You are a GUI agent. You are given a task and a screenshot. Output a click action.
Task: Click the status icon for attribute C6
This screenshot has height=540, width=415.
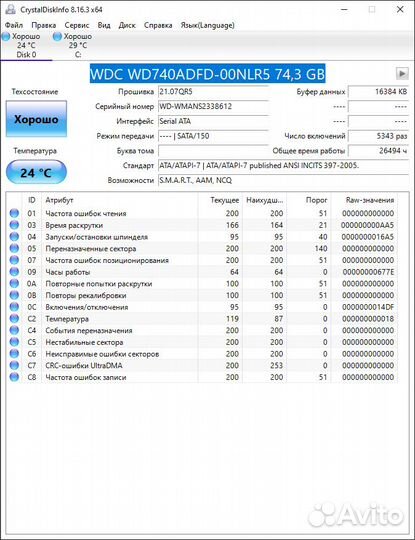[14, 354]
